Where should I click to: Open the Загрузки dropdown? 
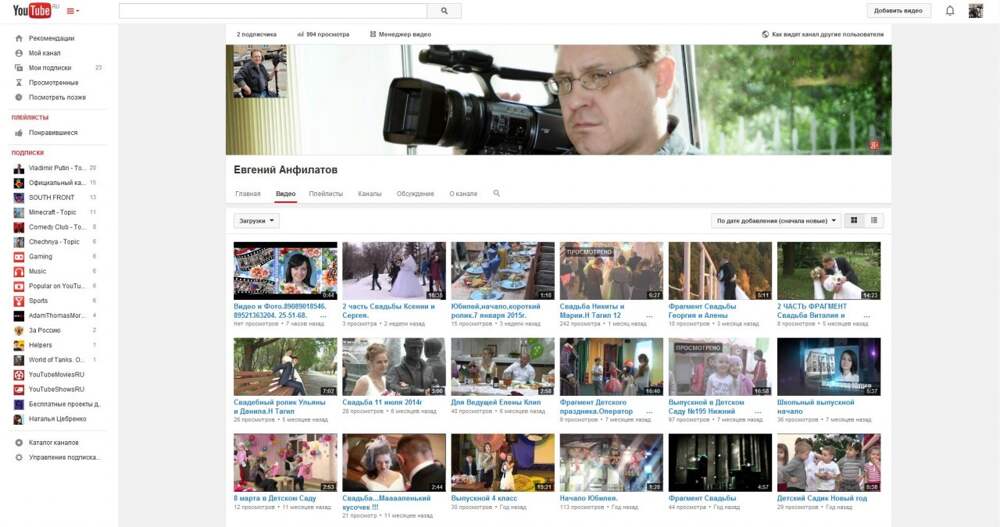(256, 220)
